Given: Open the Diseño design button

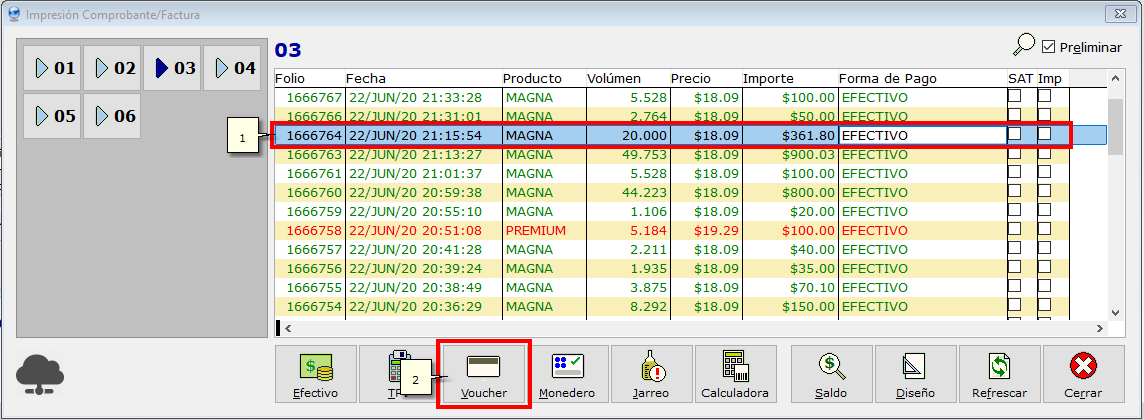Looking at the screenshot, I should pos(916,376).
